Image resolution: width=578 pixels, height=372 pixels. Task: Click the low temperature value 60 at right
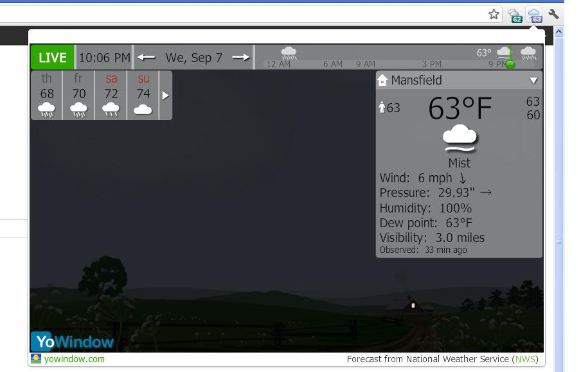(533, 115)
